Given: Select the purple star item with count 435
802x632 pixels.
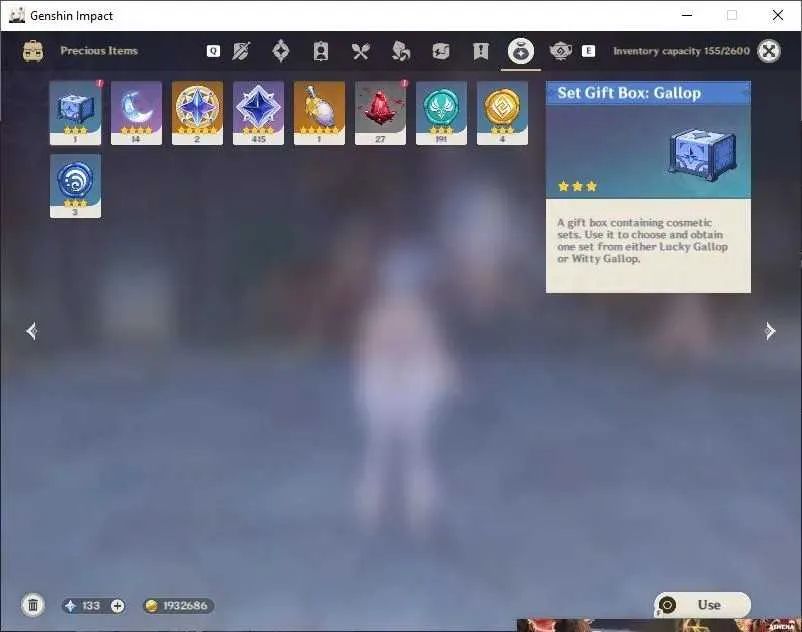Looking at the screenshot, I should (x=258, y=112).
